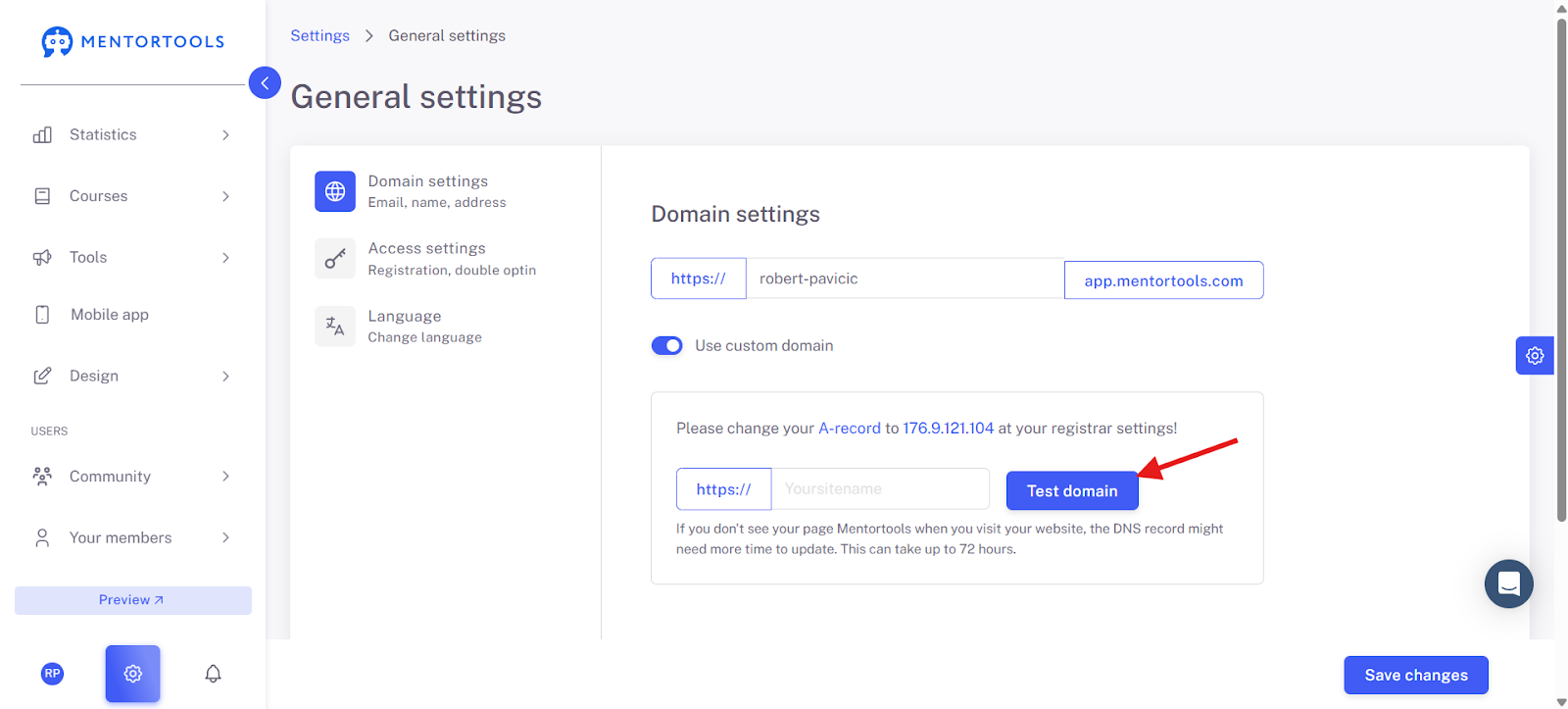This screenshot has height=709, width=1568.
Task: Click the Use custom domain label
Action: tap(764, 345)
